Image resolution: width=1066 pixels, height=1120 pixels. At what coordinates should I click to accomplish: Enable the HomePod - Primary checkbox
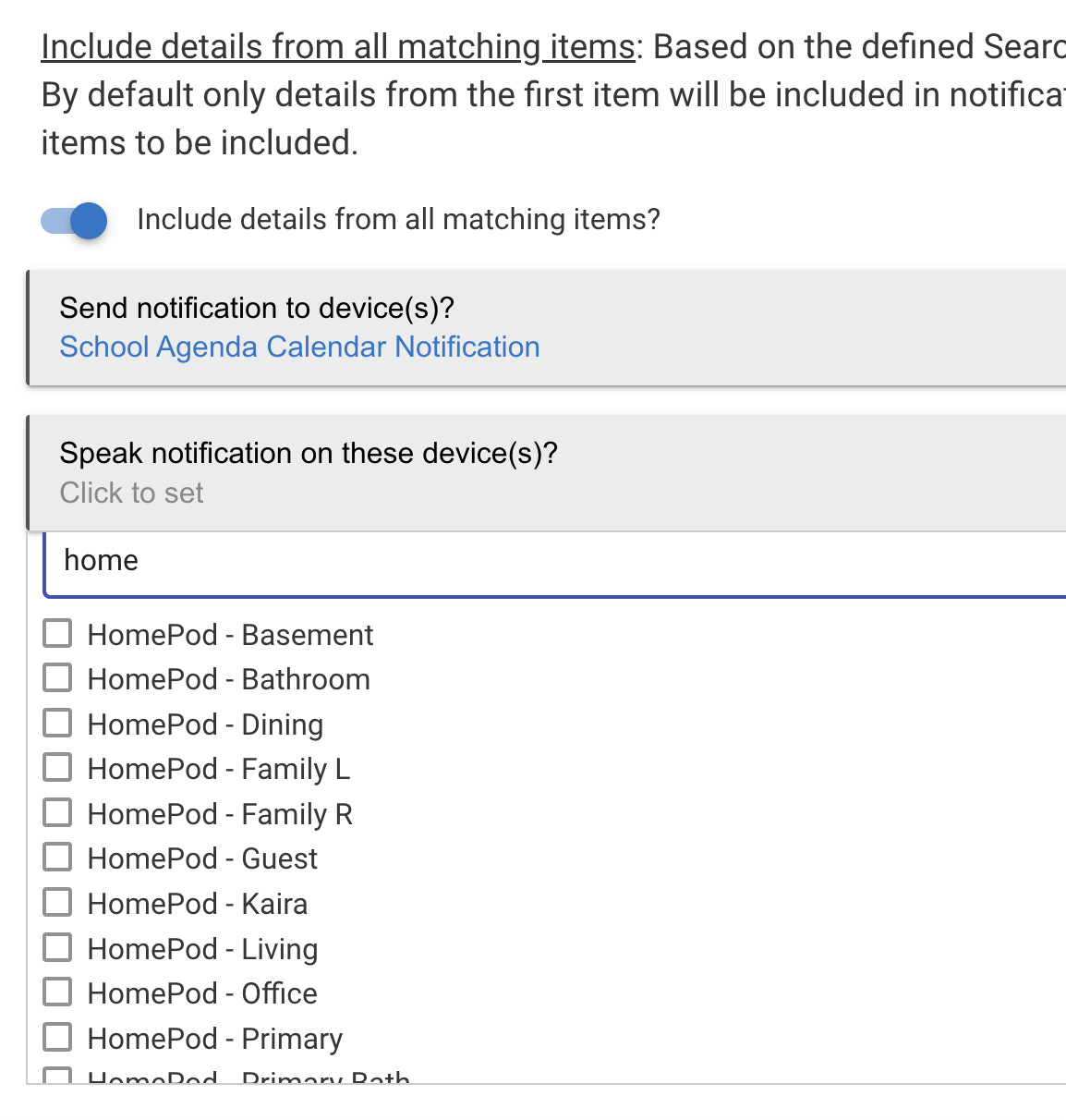tap(57, 1038)
